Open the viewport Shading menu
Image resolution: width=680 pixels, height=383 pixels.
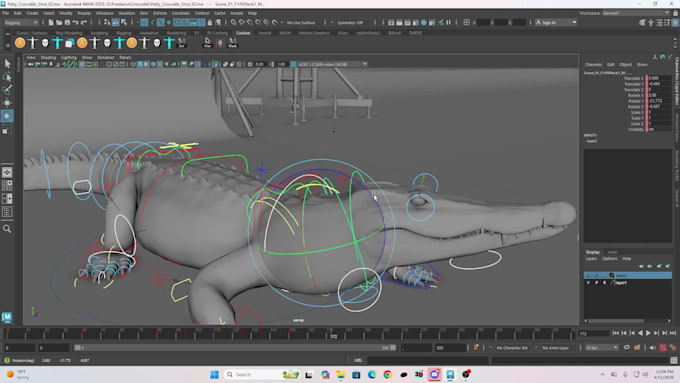pyautogui.click(x=48, y=57)
